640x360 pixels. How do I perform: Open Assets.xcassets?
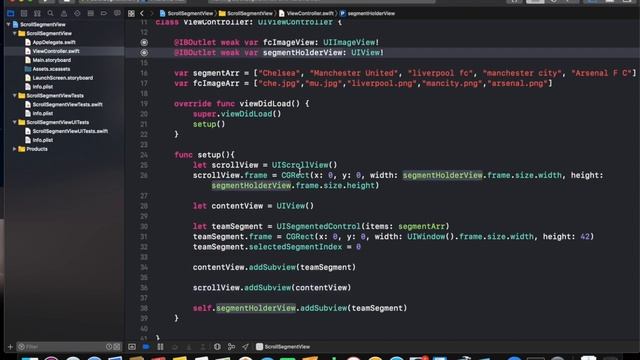(51, 69)
